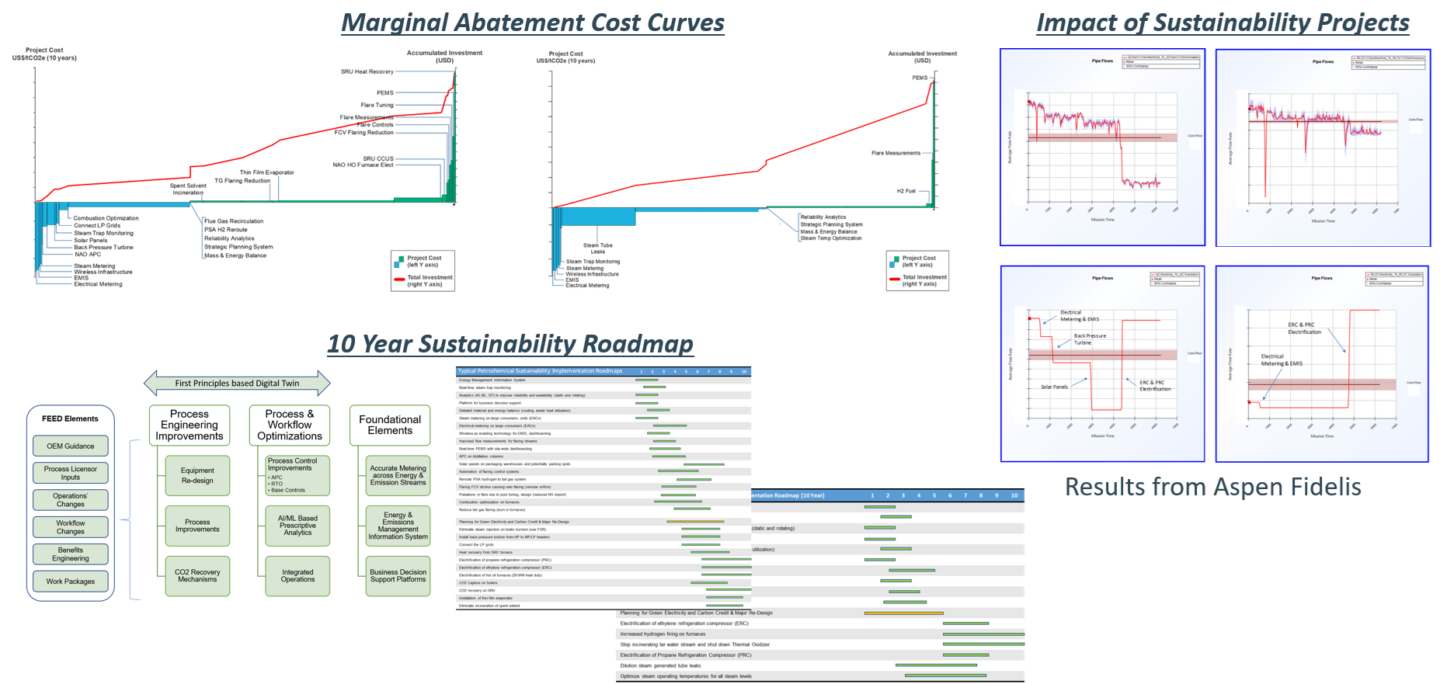The width and height of the screenshot is (1440, 684).
Task: Select the Stop incinerating tar water stream row
Action: point(822,644)
